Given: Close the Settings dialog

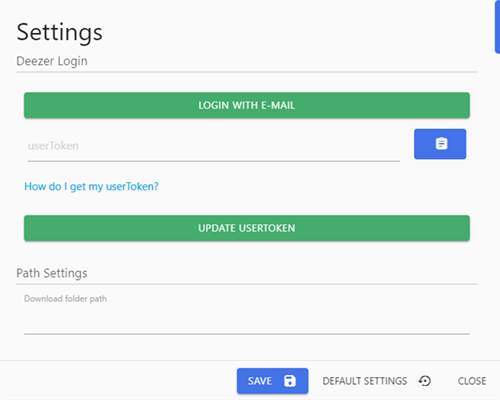Looking at the screenshot, I should click(472, 381).
